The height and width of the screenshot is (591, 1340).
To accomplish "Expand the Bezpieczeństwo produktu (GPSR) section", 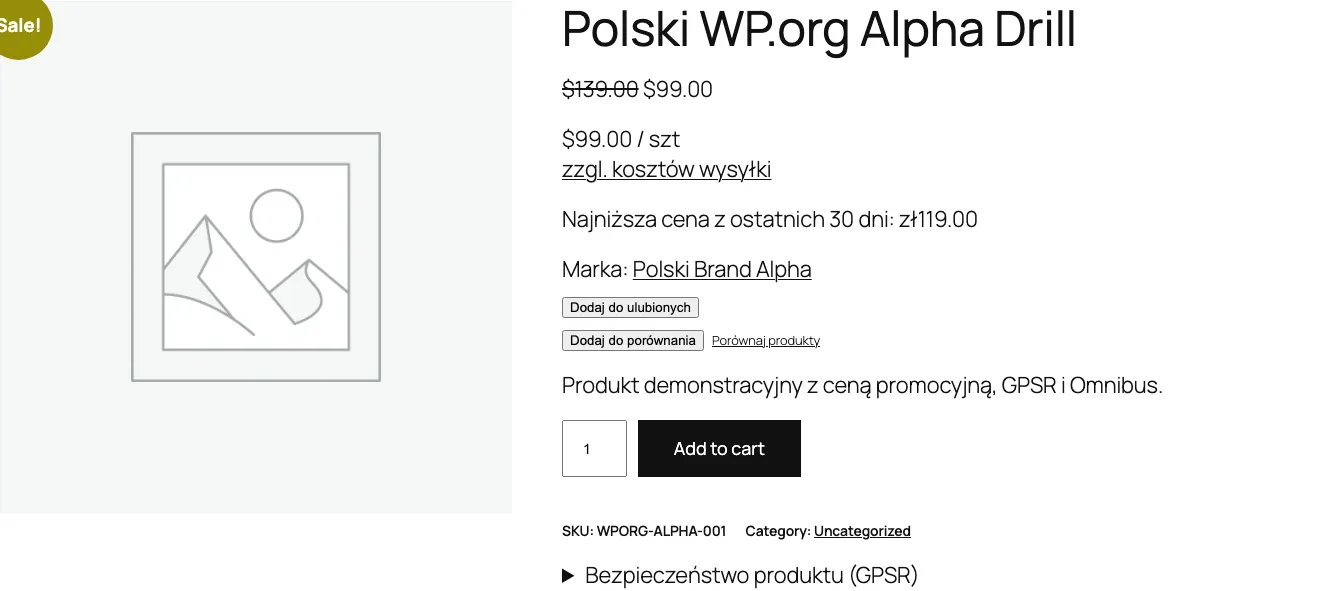I will pyautogui.click(x=752, y=575).
